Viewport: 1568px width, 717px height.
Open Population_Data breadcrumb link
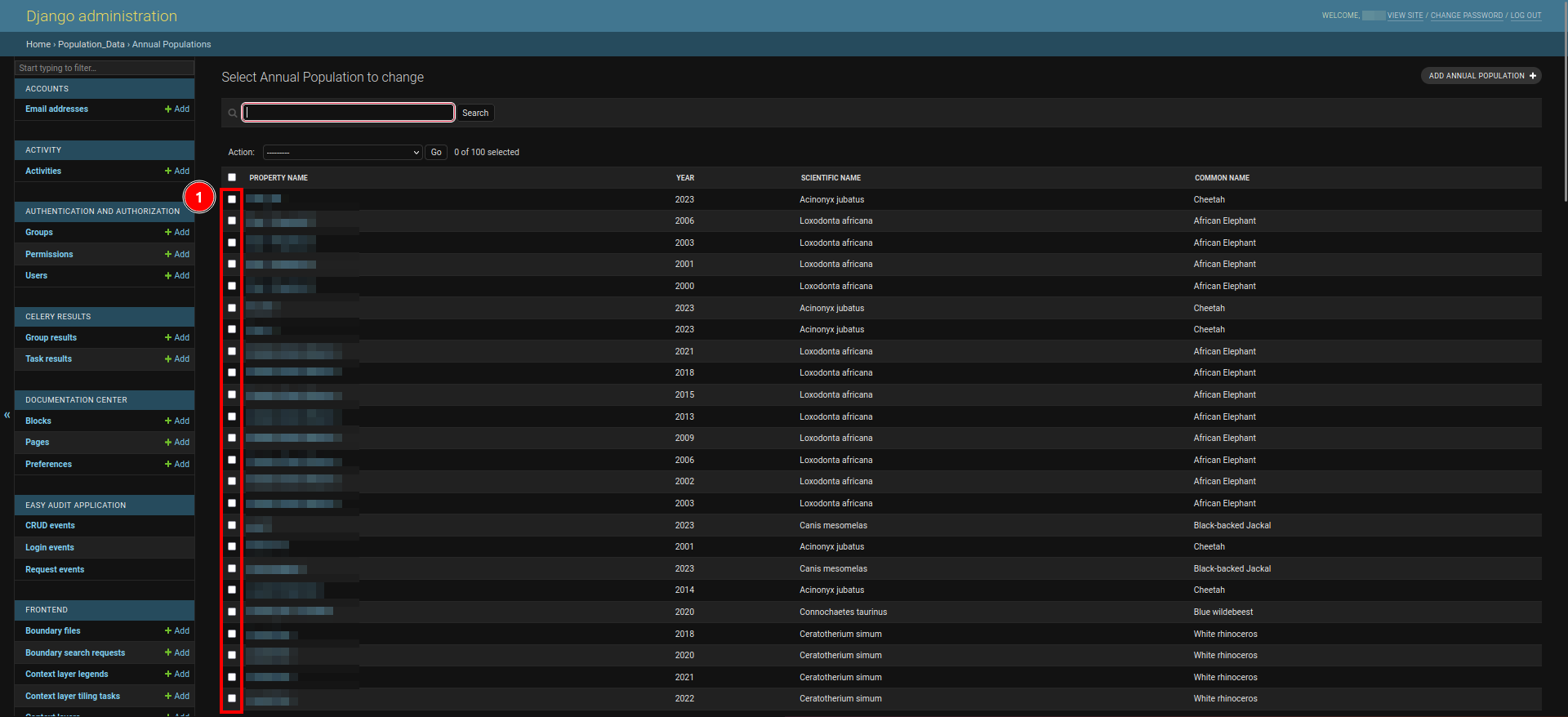pyautogui.click(x=91, y=45)
